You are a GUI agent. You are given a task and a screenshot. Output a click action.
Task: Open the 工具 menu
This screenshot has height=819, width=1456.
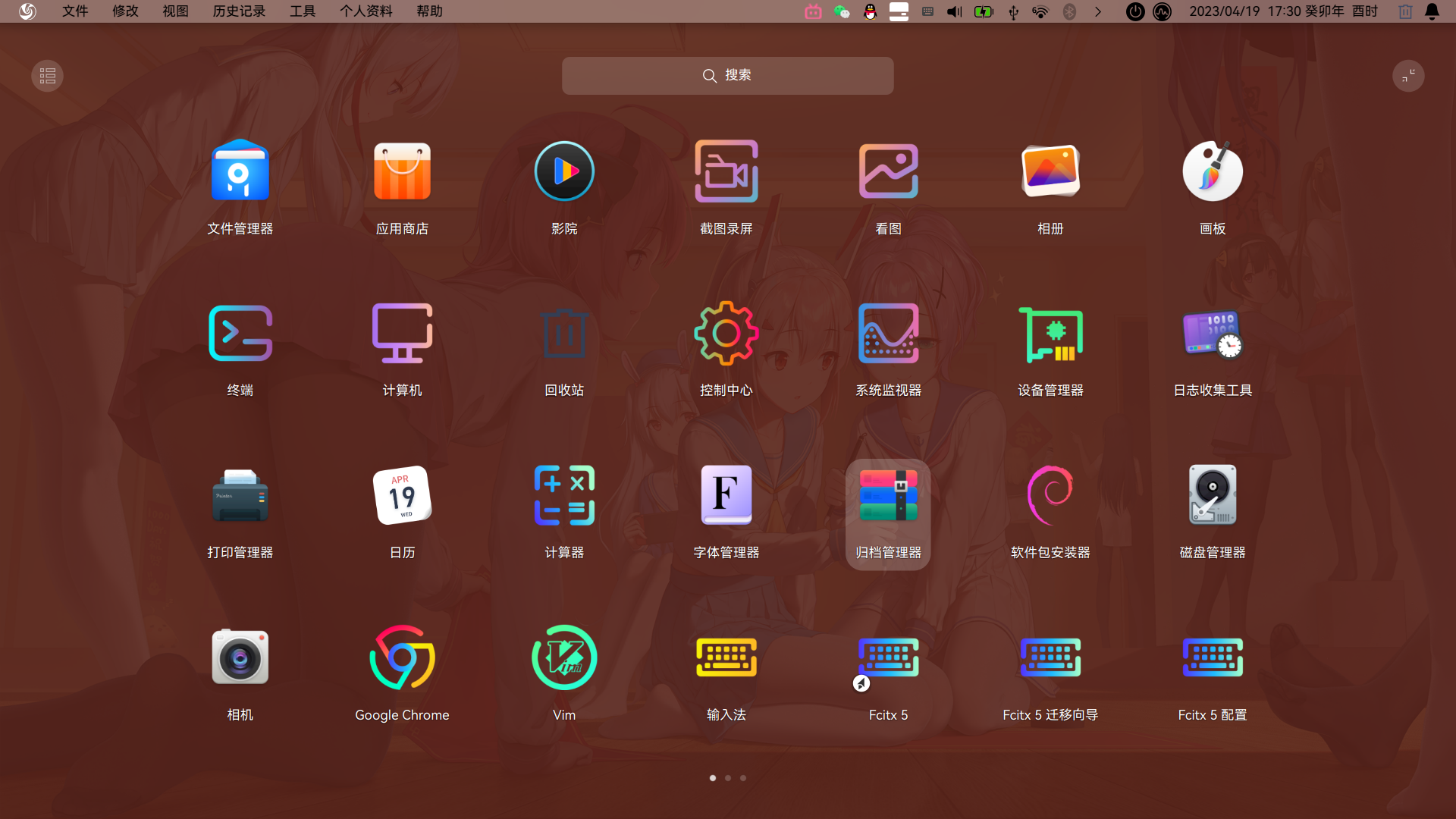(303, 11)
